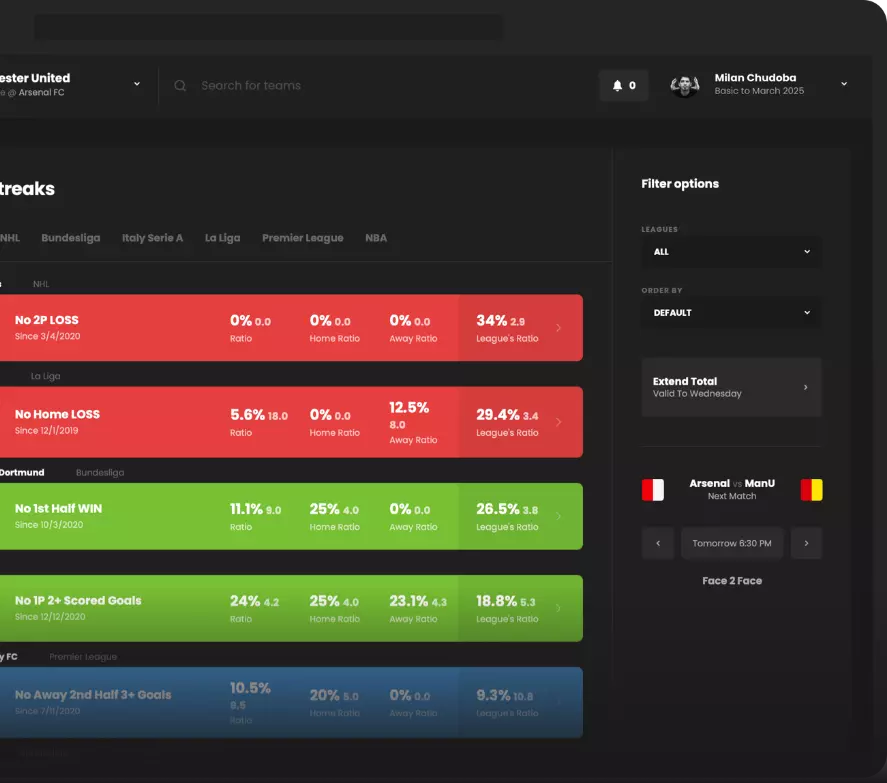Open the No 1P 2+ Scored Goals chevron
Screen dimensions: 887x783
coord(558,609)
